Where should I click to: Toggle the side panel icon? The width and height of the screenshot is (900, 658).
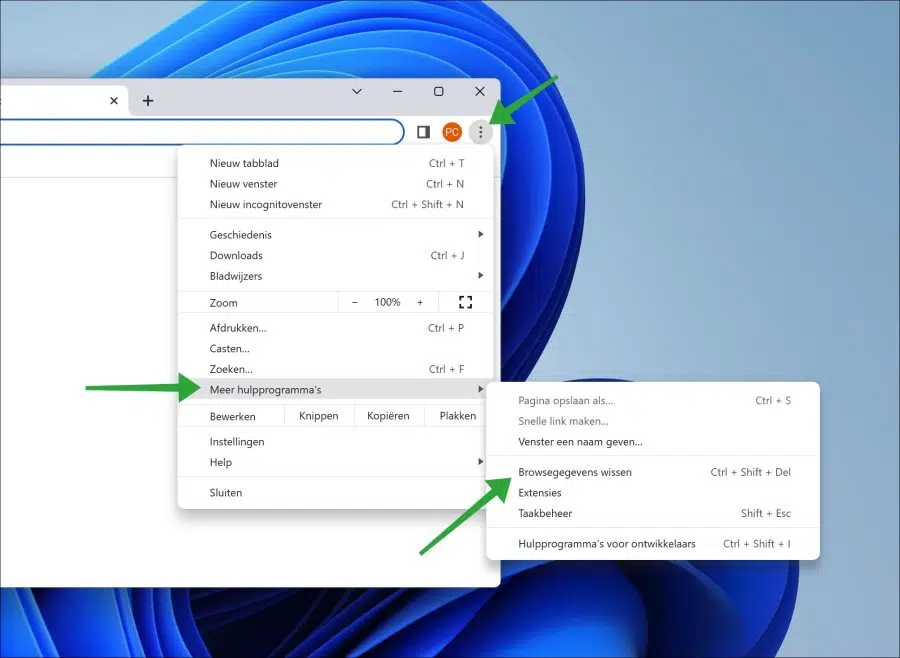point(424,133)
